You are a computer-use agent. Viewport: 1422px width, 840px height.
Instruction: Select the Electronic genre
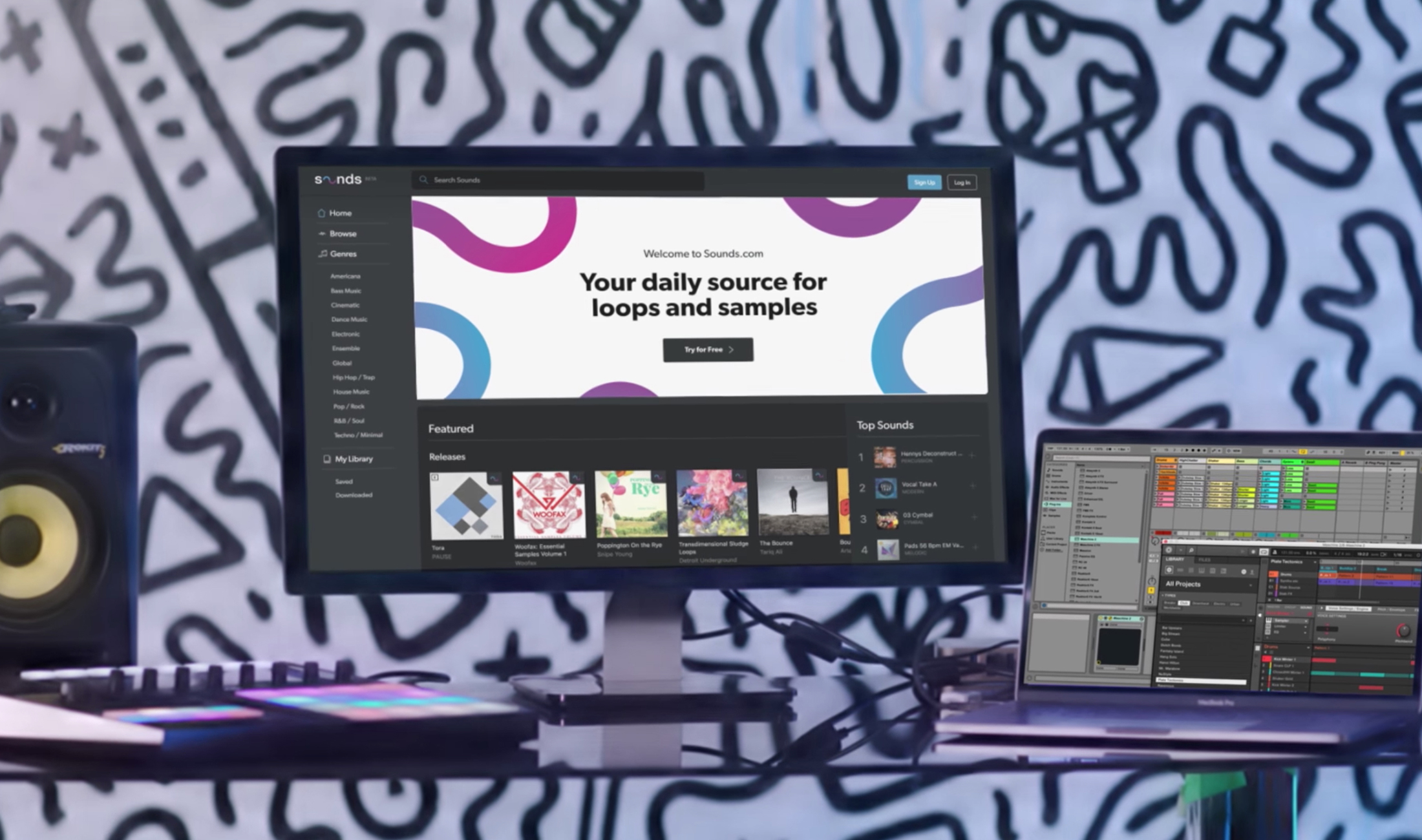346,334
